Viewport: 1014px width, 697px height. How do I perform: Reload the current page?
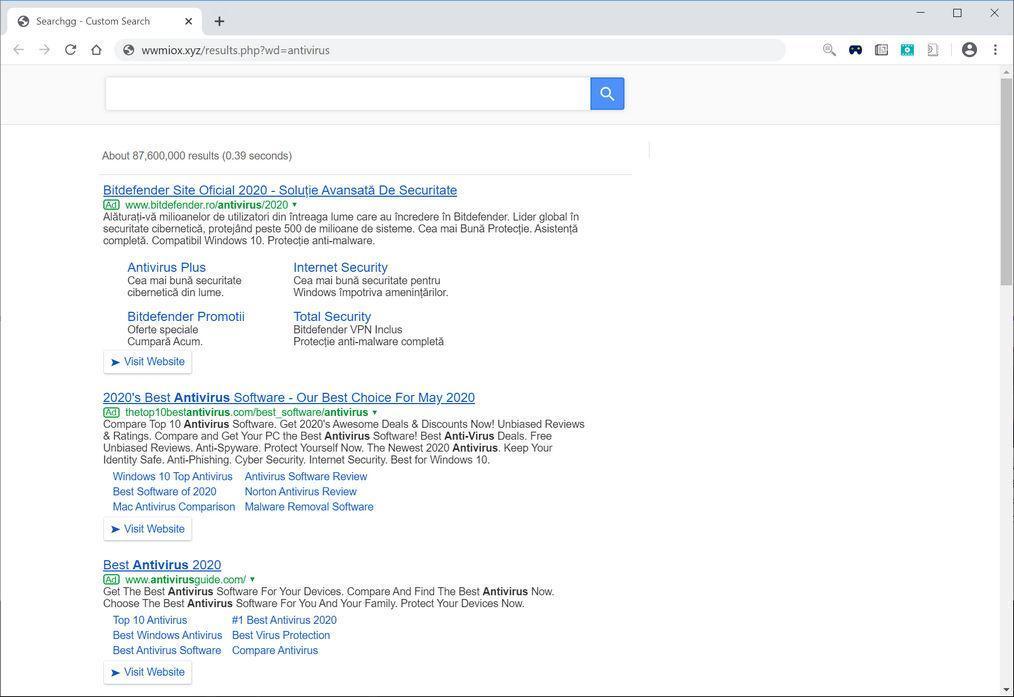[x=70, y=50]
